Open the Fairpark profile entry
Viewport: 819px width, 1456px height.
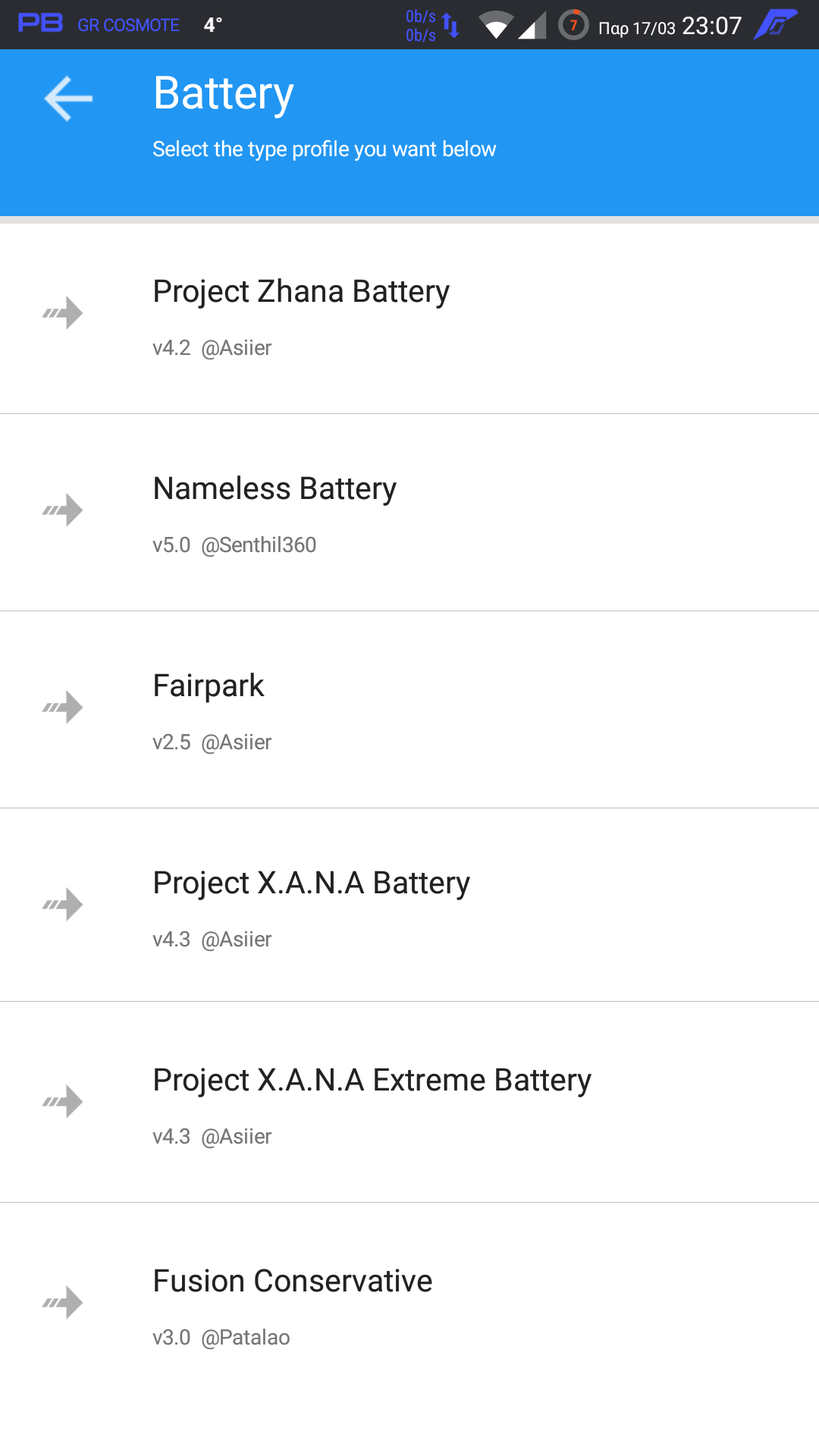tap(209, 686)
